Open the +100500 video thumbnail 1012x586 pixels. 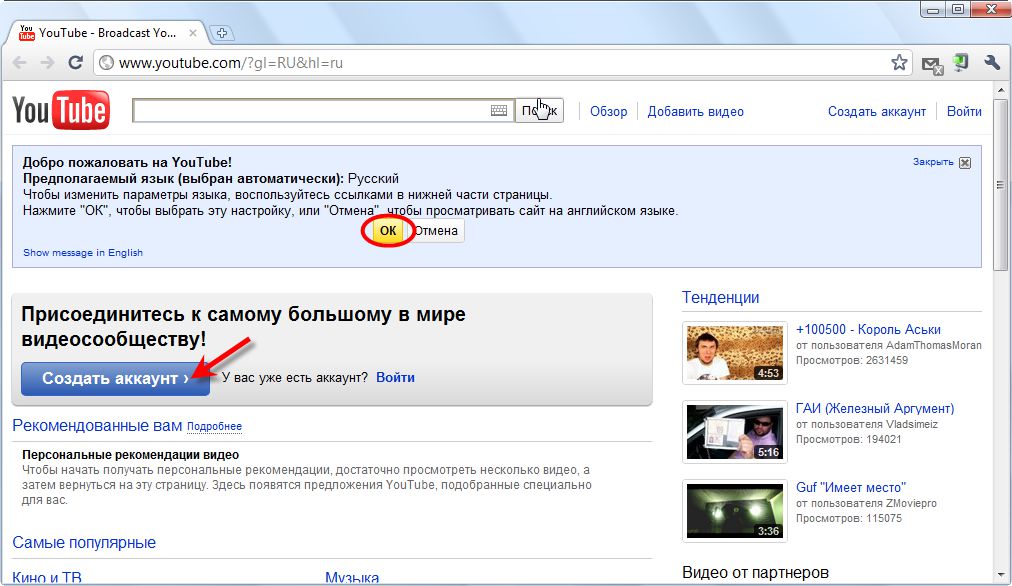point(734,353)
